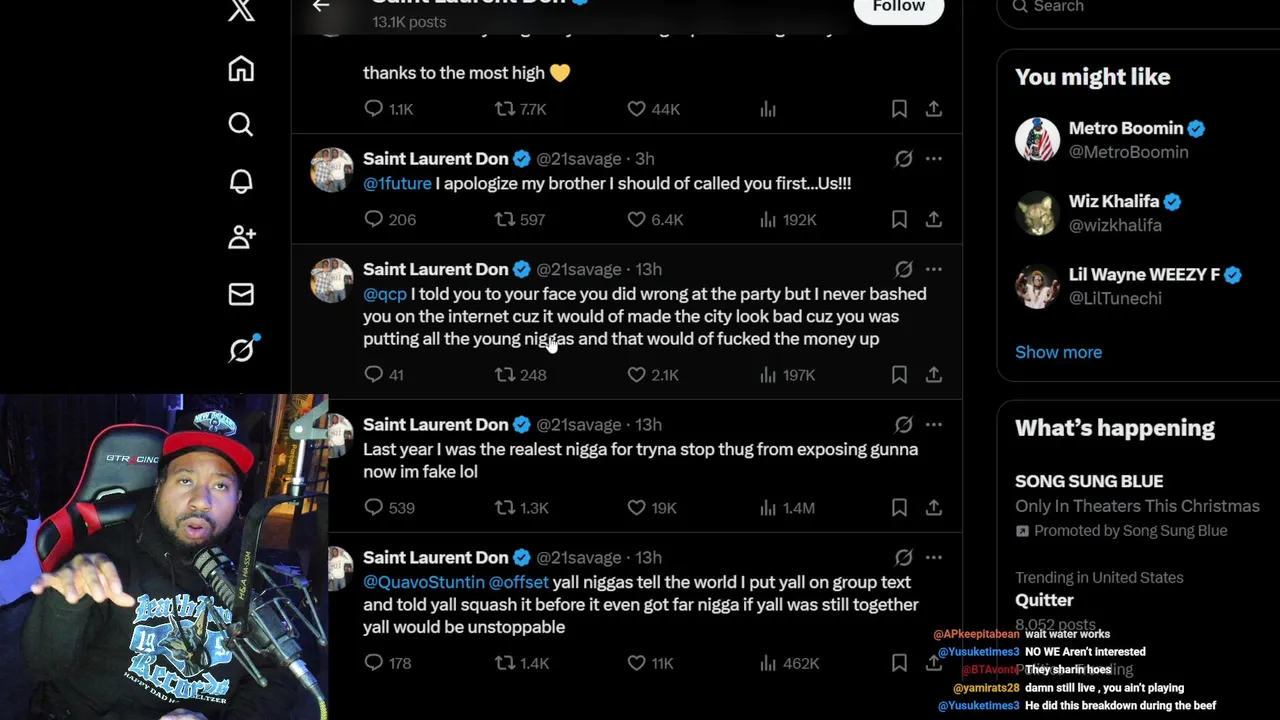The image size is (1280, 720).
Task: Share the @qcp tweet
Action: [933, 374]
